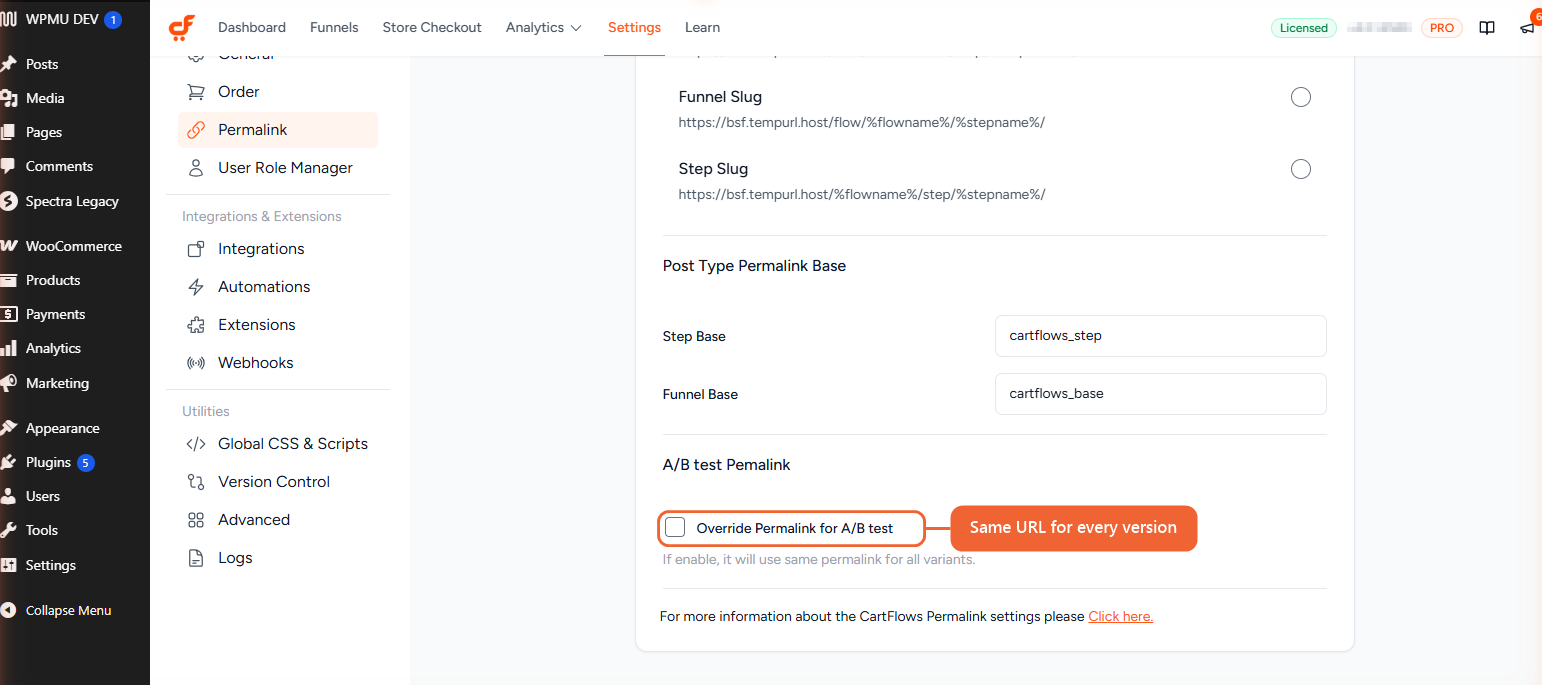Open the announcements megaphone icon
This screenshot has height=685, width=1542.
pos(1527,28)
